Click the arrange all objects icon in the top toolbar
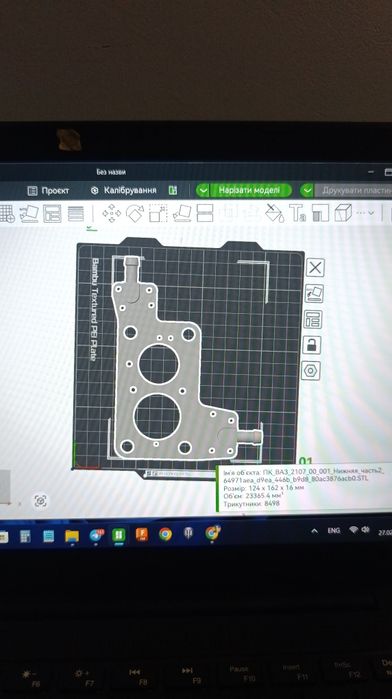 click(x=52, y=214)
